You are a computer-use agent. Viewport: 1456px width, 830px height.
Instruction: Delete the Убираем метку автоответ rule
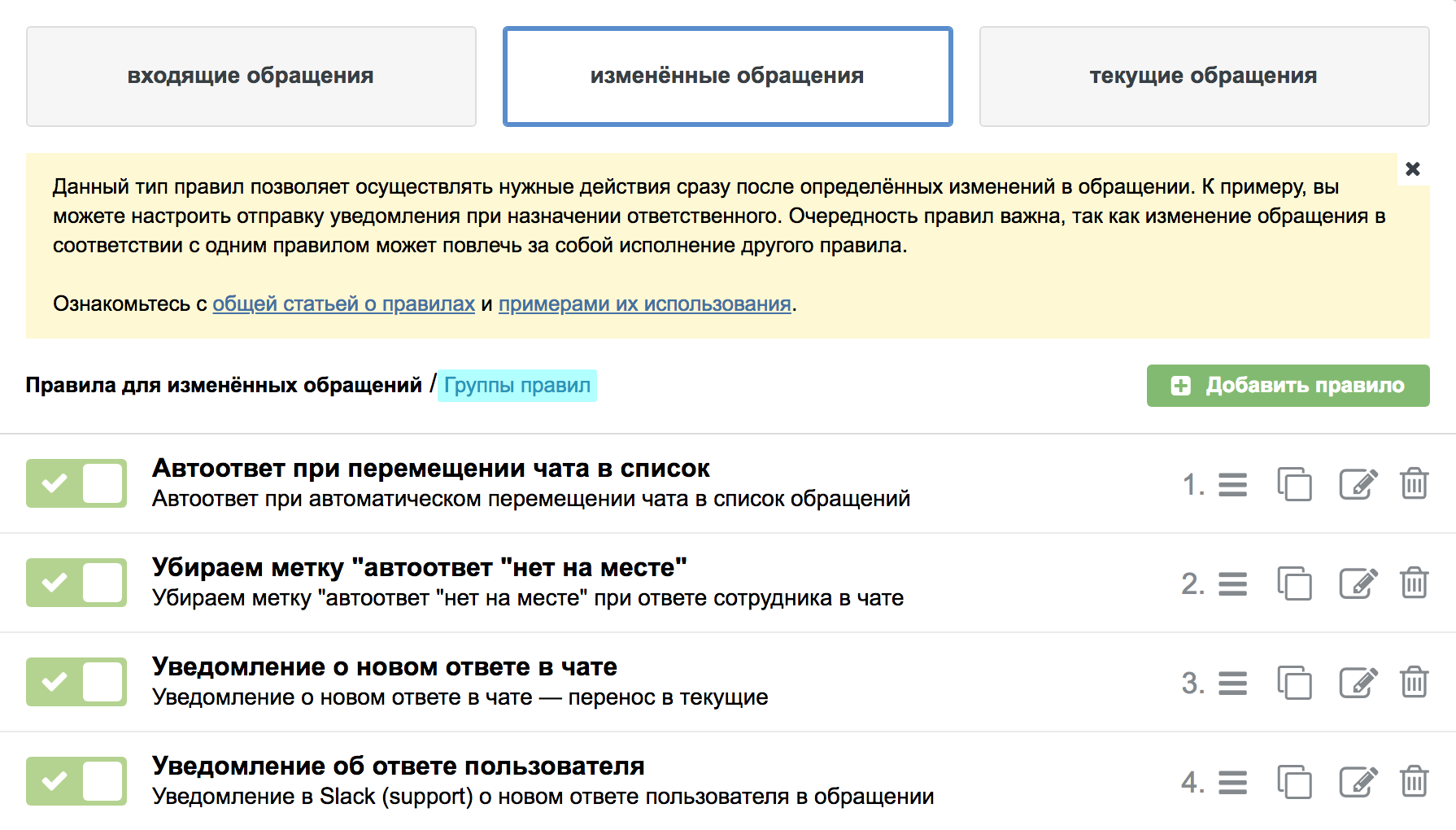[x=1415, y=583]
